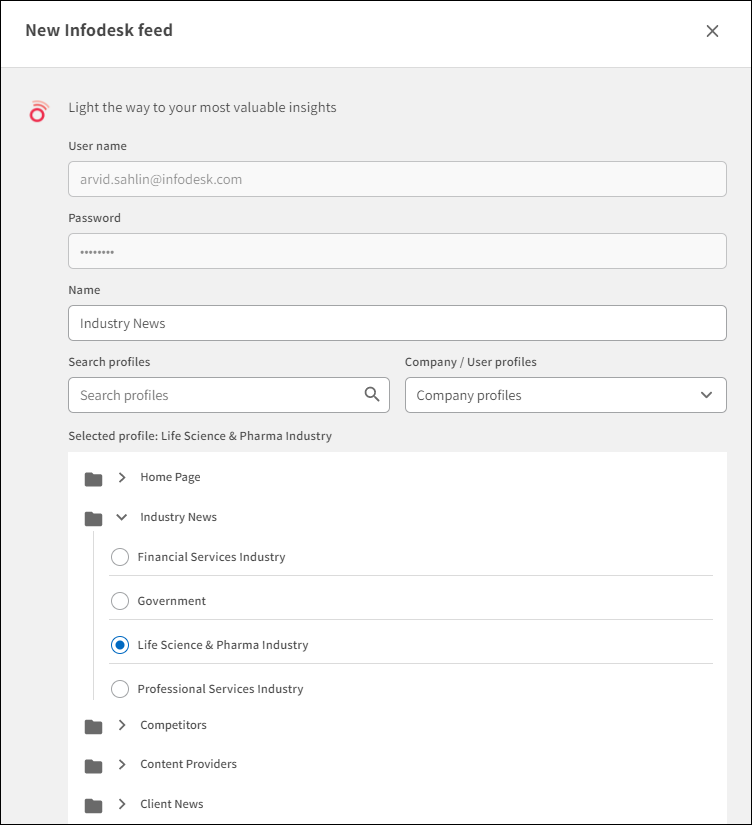Expand the Home Page tree item
752x825 pixels.
[x=122, y=477]
